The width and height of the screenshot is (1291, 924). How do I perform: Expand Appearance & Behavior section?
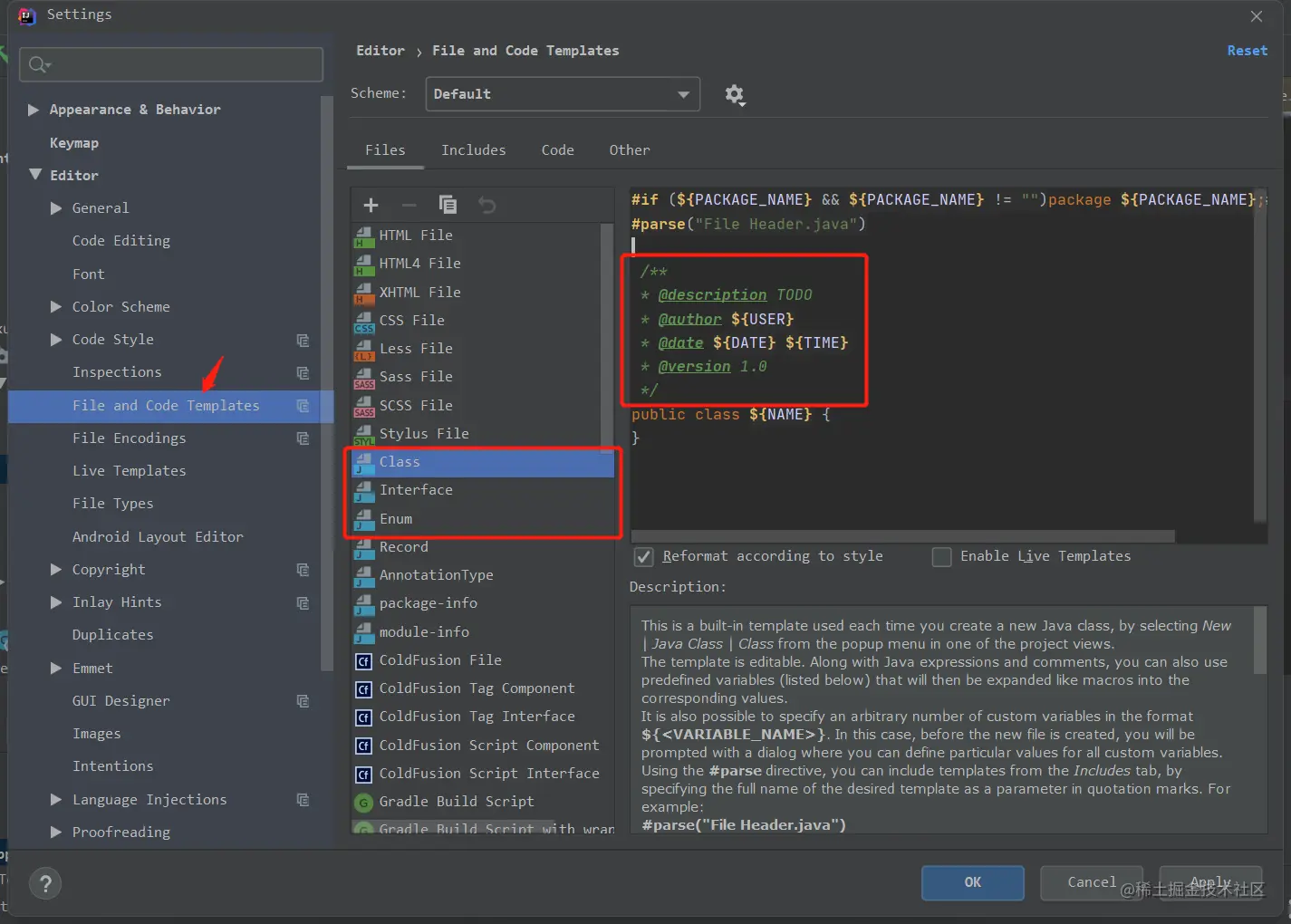(34, 110)
